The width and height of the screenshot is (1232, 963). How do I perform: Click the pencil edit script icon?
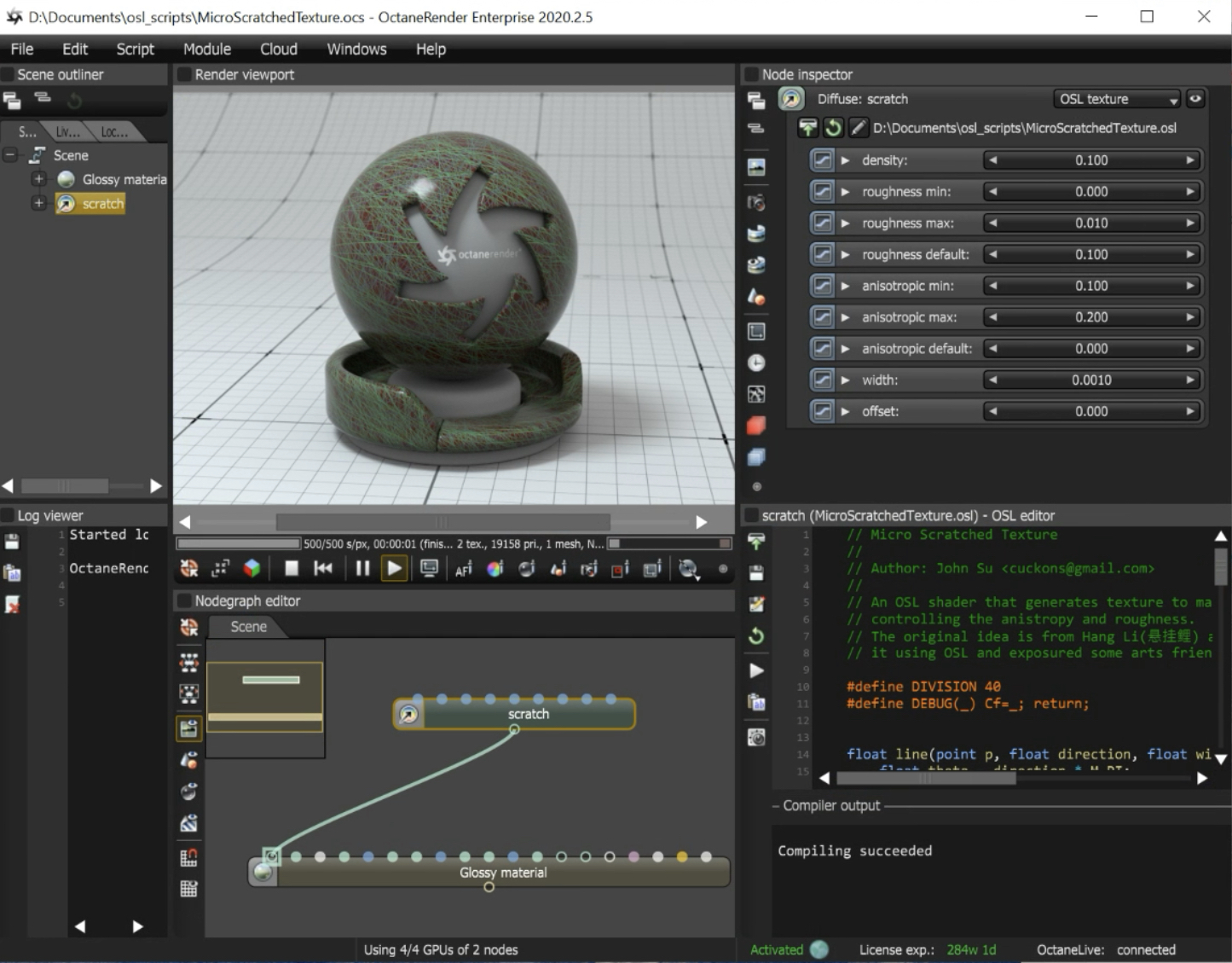(858, 128)
